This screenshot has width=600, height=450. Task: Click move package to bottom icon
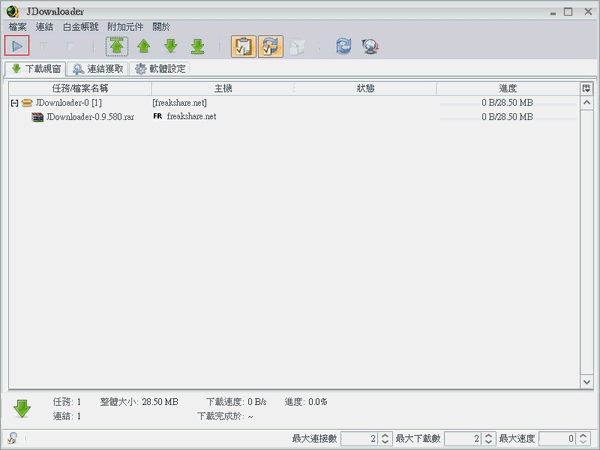(x=197, y=46)
